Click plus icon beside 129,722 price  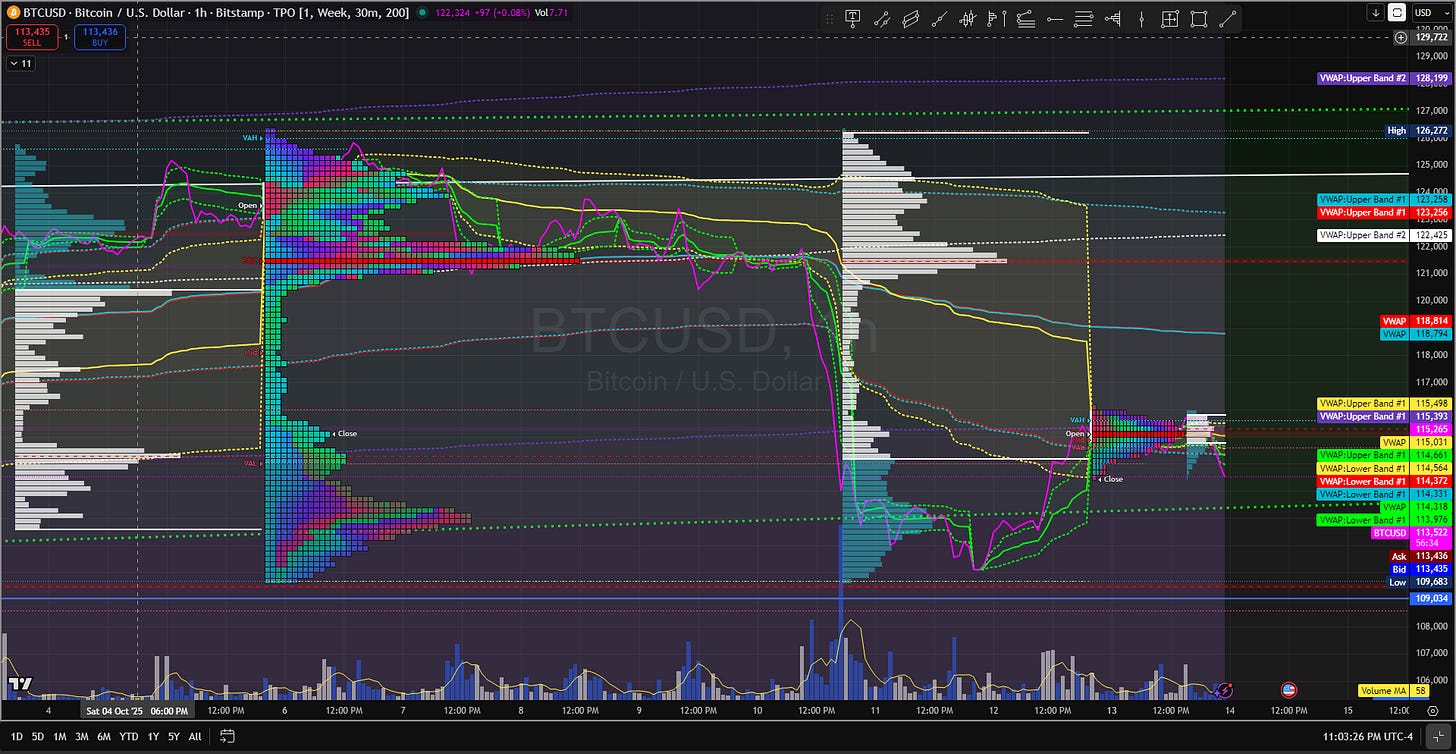pyautogui.click(x=1401, y=37)
